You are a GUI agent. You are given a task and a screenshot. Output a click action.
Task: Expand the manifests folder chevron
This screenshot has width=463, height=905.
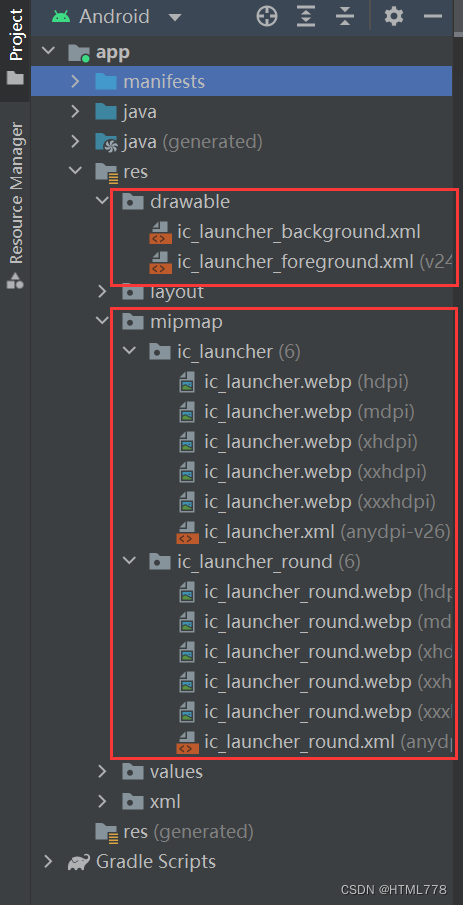click(x=74, y=81)
